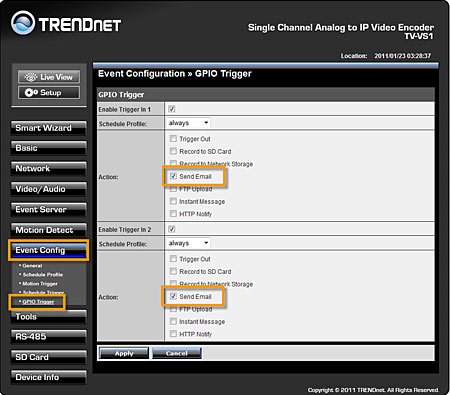Check Trigger Out for Trigger In 1
The image size is (450, 395).
point(173,138)
